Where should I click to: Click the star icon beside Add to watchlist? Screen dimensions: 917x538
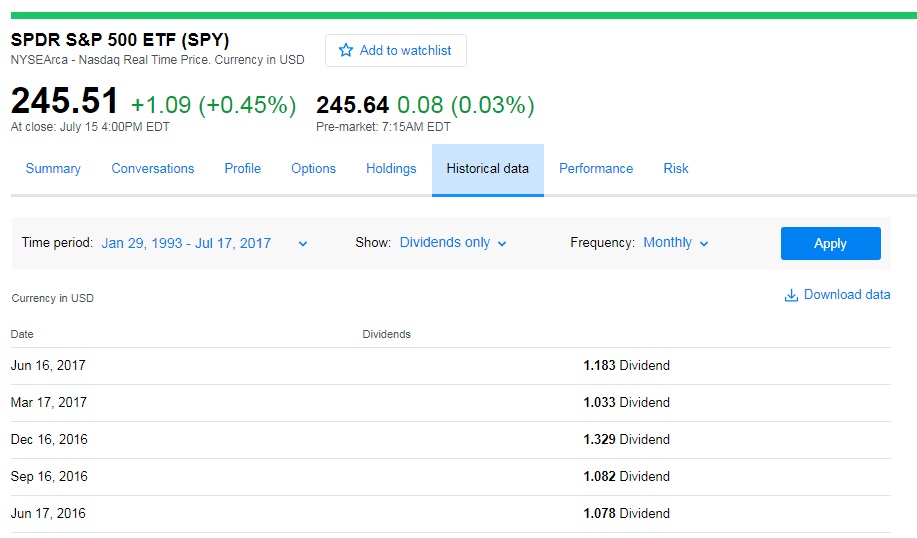[346, 50]
